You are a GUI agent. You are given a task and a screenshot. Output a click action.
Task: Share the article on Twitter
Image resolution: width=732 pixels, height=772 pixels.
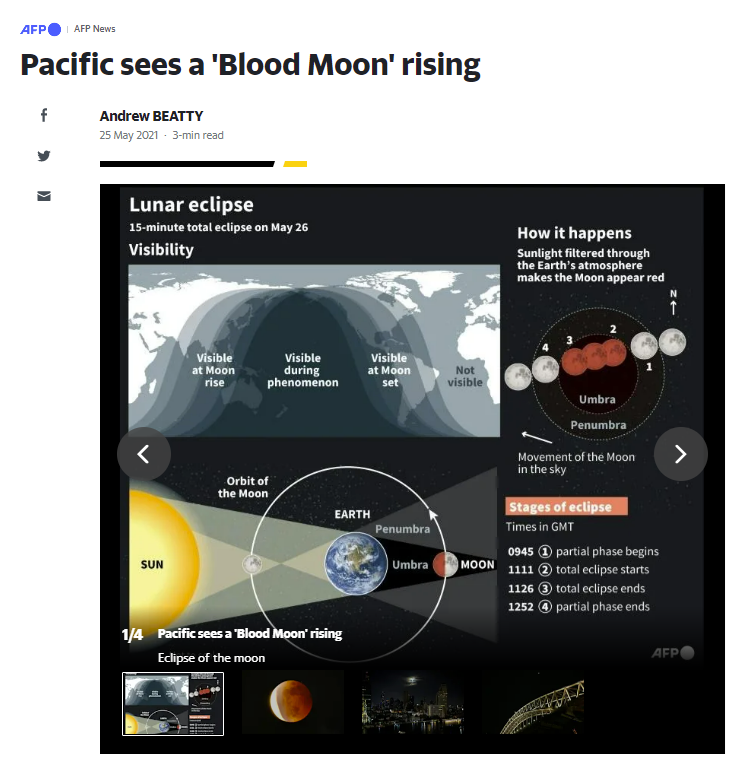click(44, 156)
